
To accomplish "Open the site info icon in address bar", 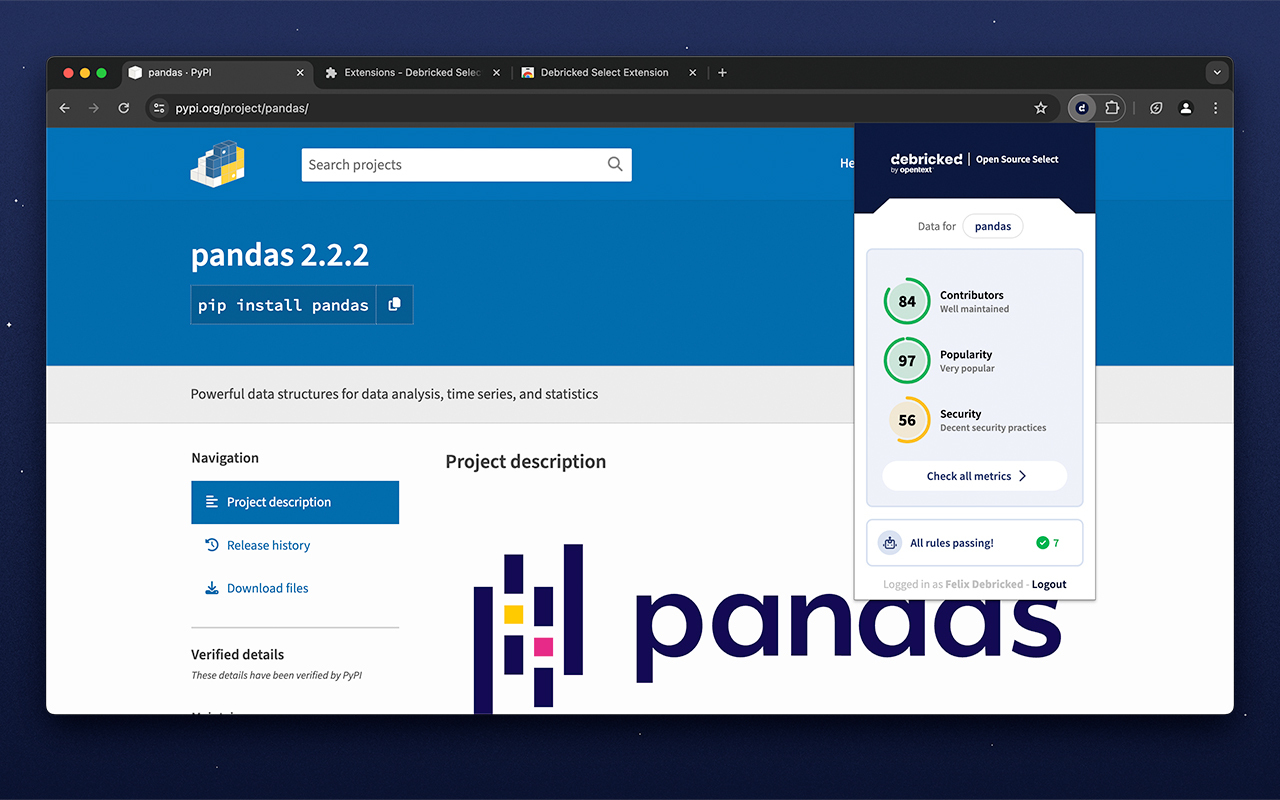I will tap(159, 108).
